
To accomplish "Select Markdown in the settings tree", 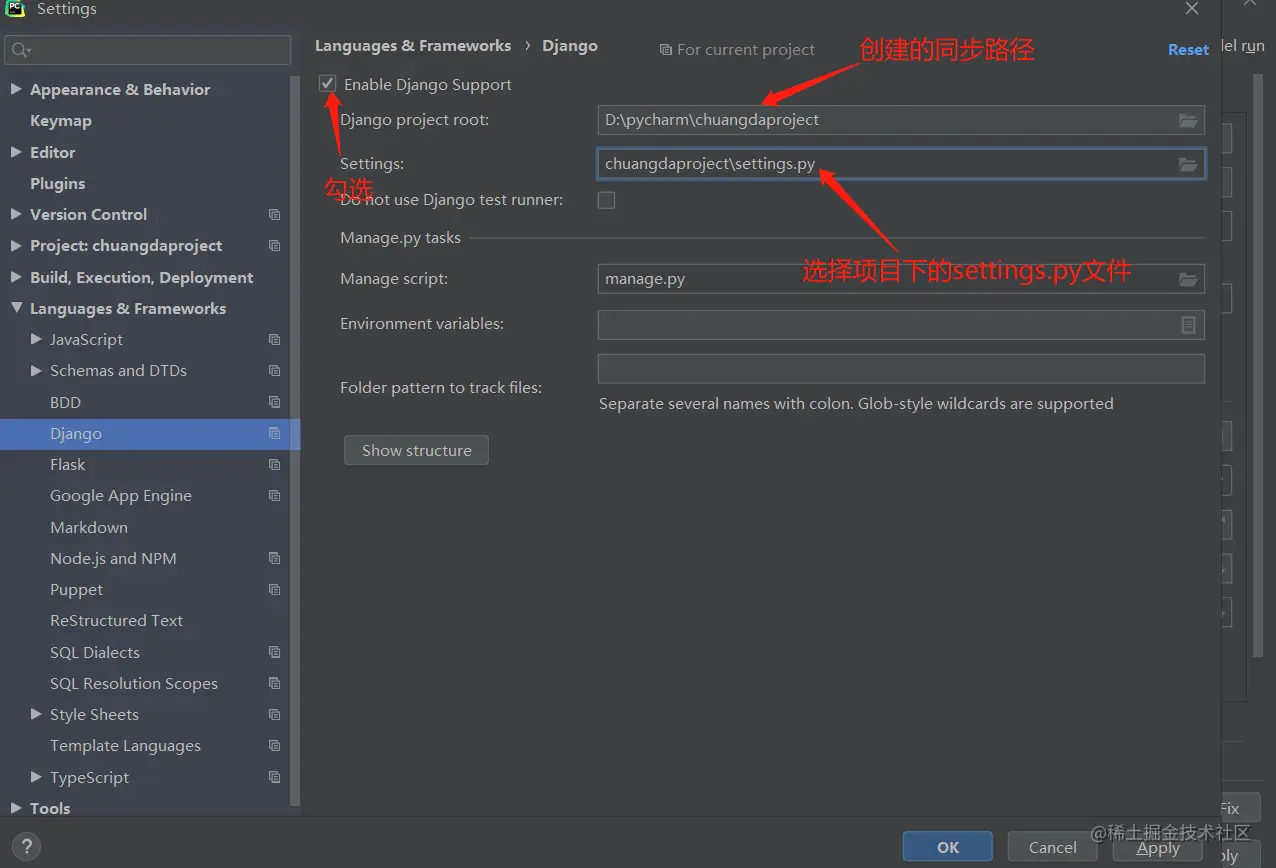I will pos(89,528).
